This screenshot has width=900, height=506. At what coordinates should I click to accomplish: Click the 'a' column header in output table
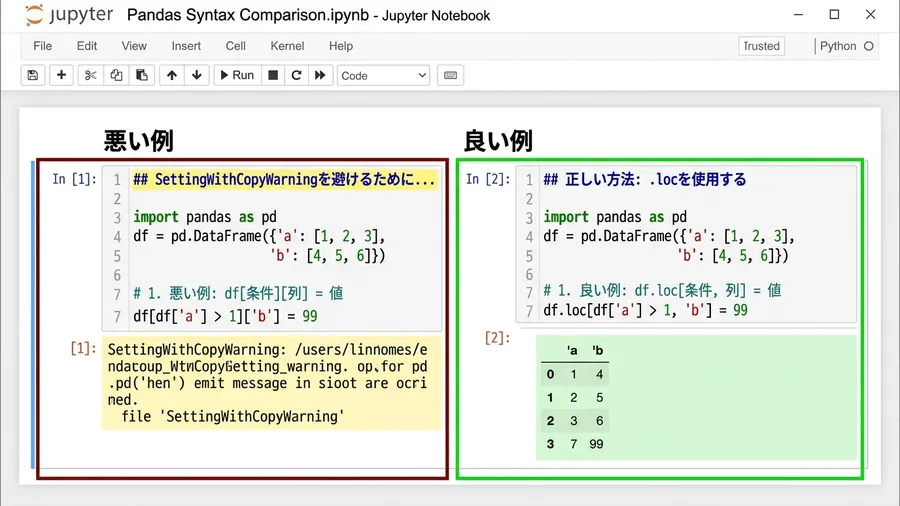(572, 351)
